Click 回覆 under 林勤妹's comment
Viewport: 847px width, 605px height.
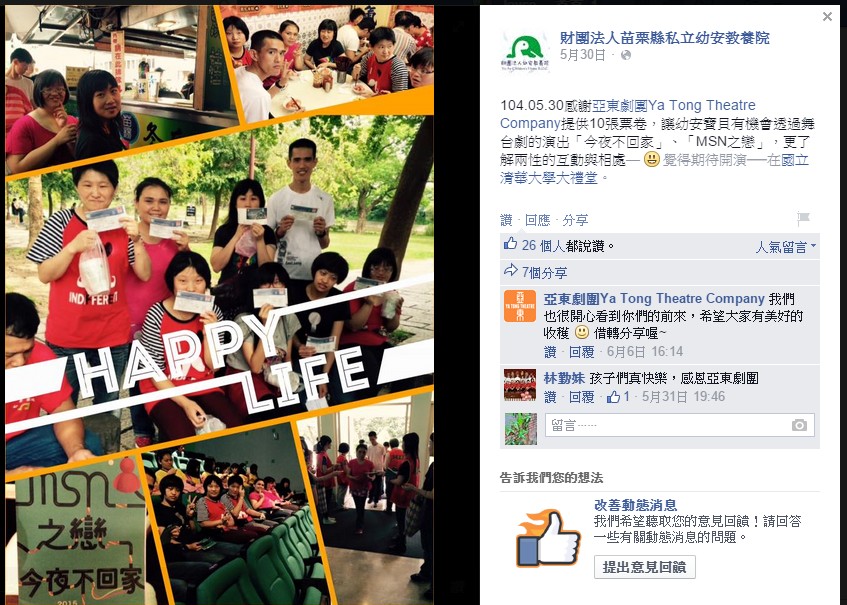pos(582,397)
